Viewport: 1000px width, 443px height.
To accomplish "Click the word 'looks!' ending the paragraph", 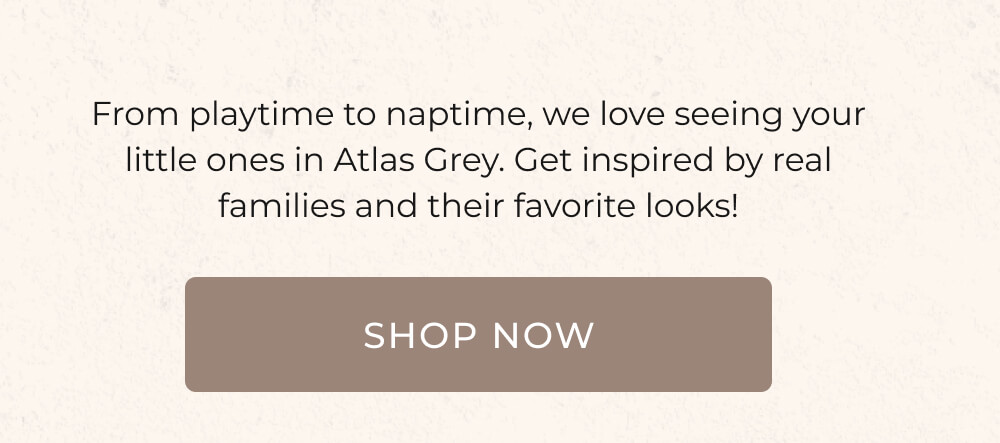I will pyautogui.click(x=691, y=206).
